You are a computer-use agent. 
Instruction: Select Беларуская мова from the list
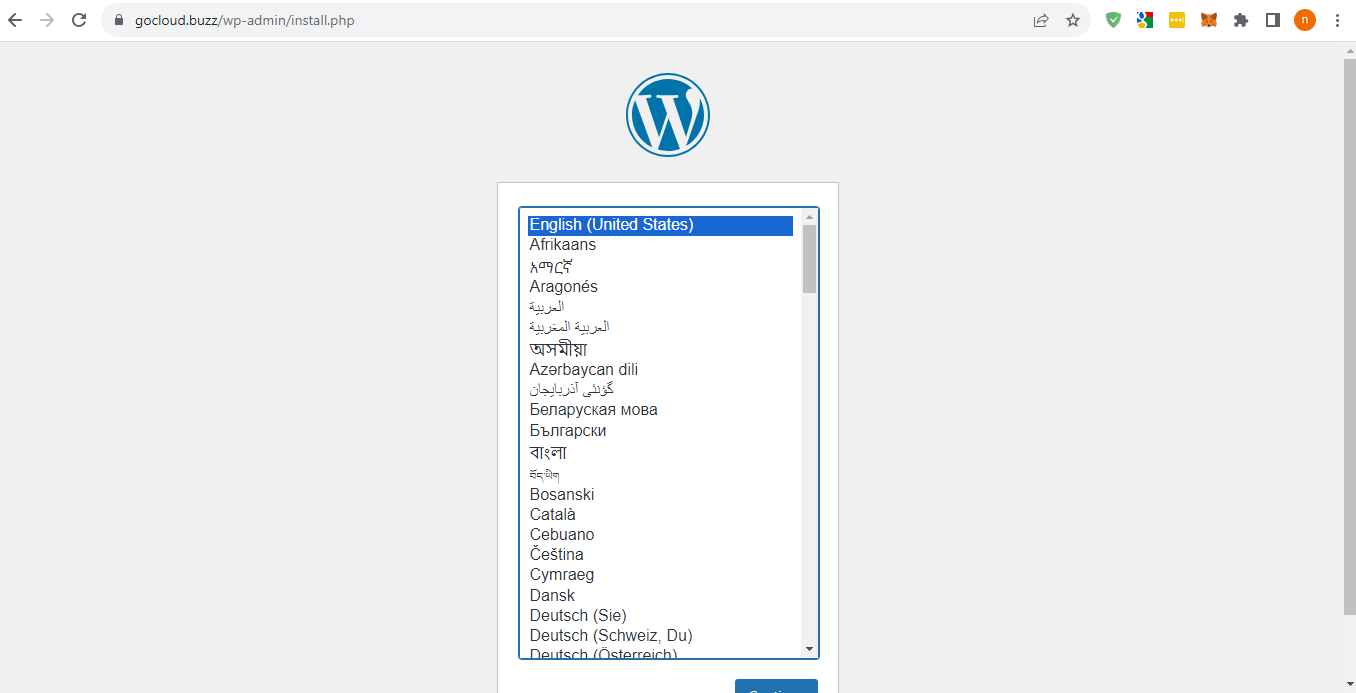(660, 410)
